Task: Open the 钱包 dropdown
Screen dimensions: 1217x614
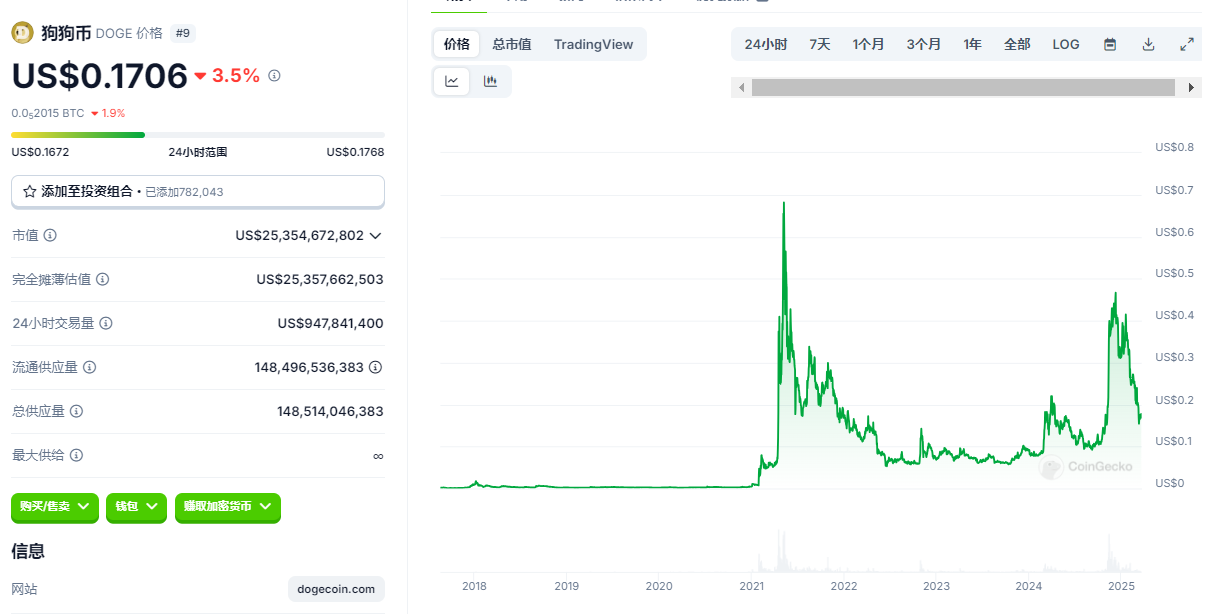Action: click(136, 507)
